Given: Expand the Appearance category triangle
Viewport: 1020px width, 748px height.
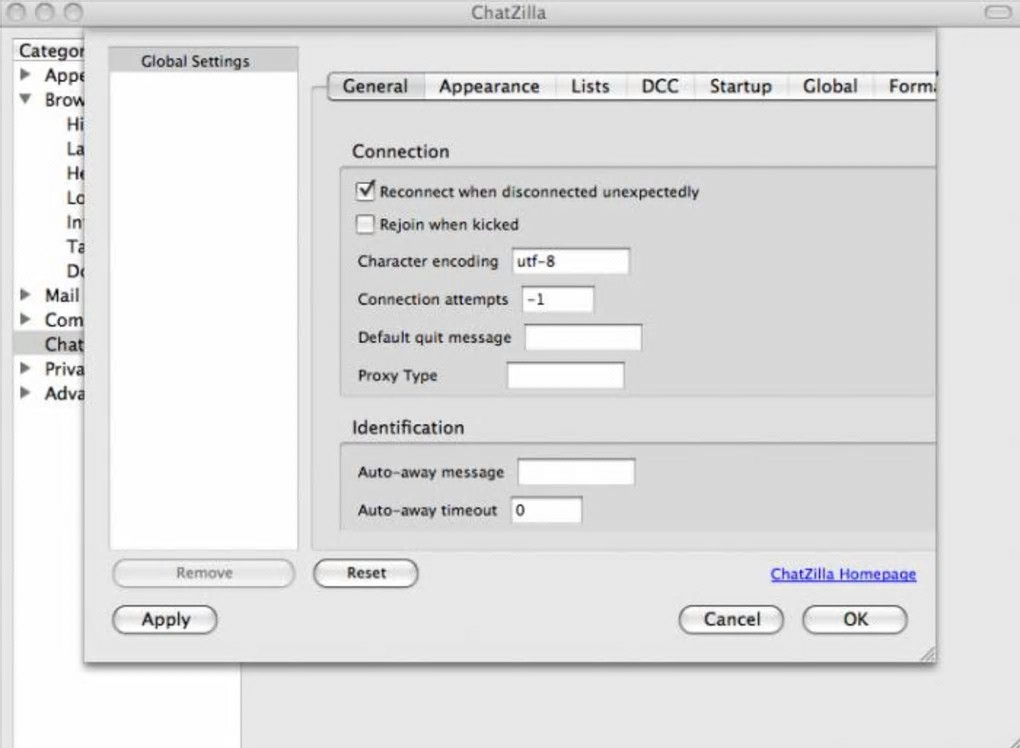Looking at the screenshot, I should click(25, 74).
